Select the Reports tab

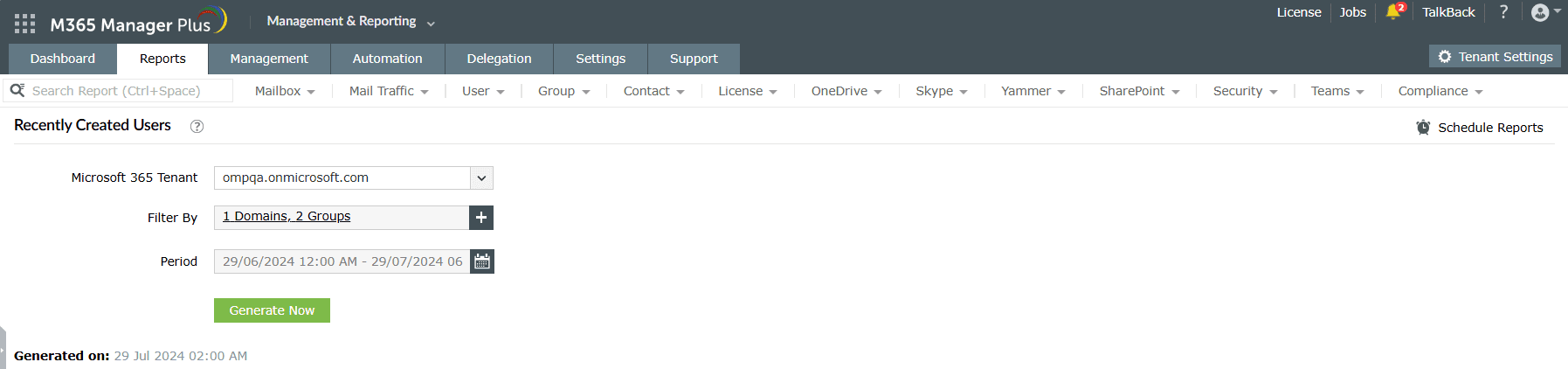[162, 59]
